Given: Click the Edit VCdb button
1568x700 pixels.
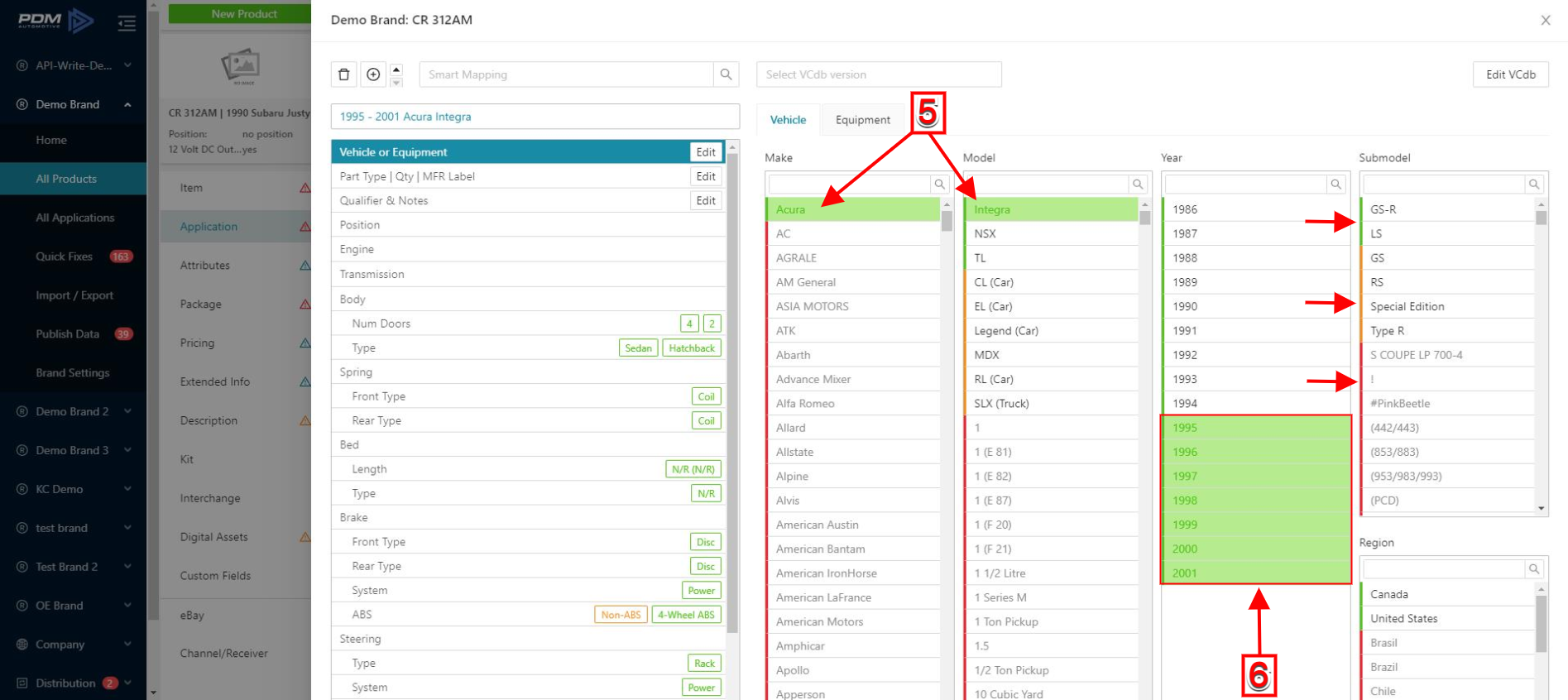Looking at the screenshot, I should click(x=1511, y=74).
